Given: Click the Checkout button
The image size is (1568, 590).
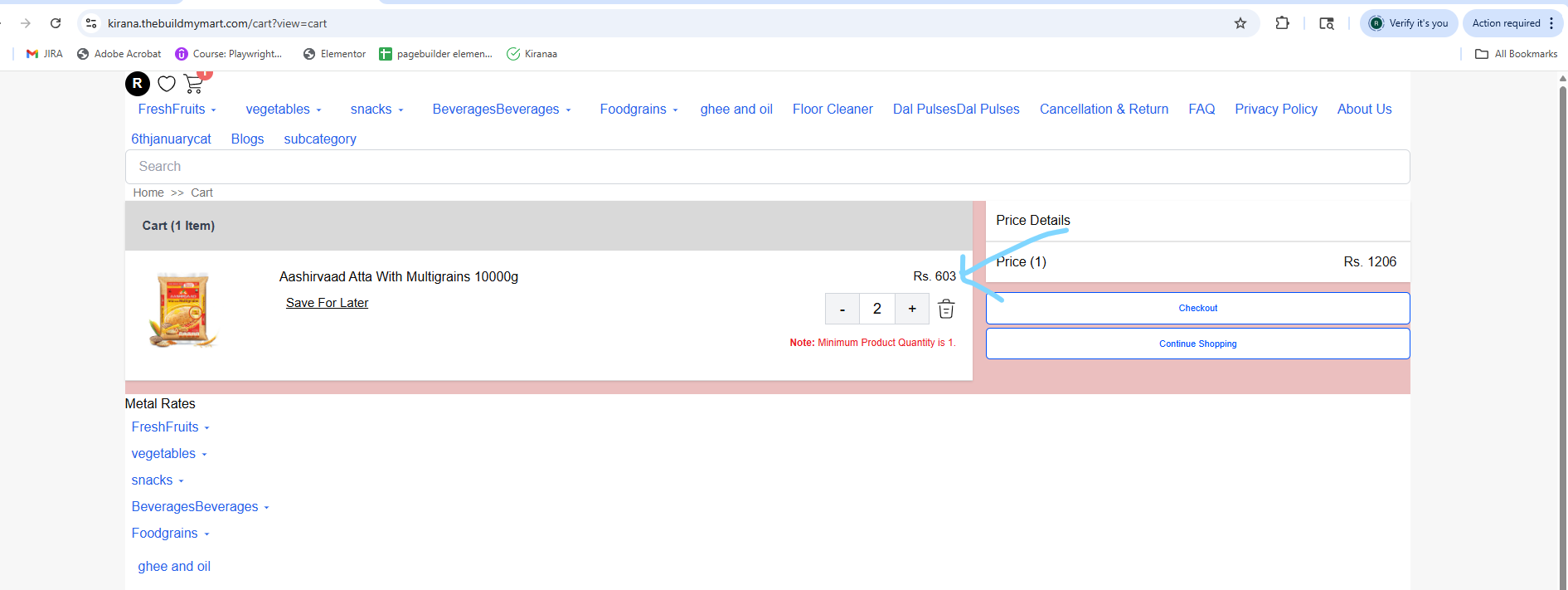Looking at the screenshot, I should (x=1197, y=308).
